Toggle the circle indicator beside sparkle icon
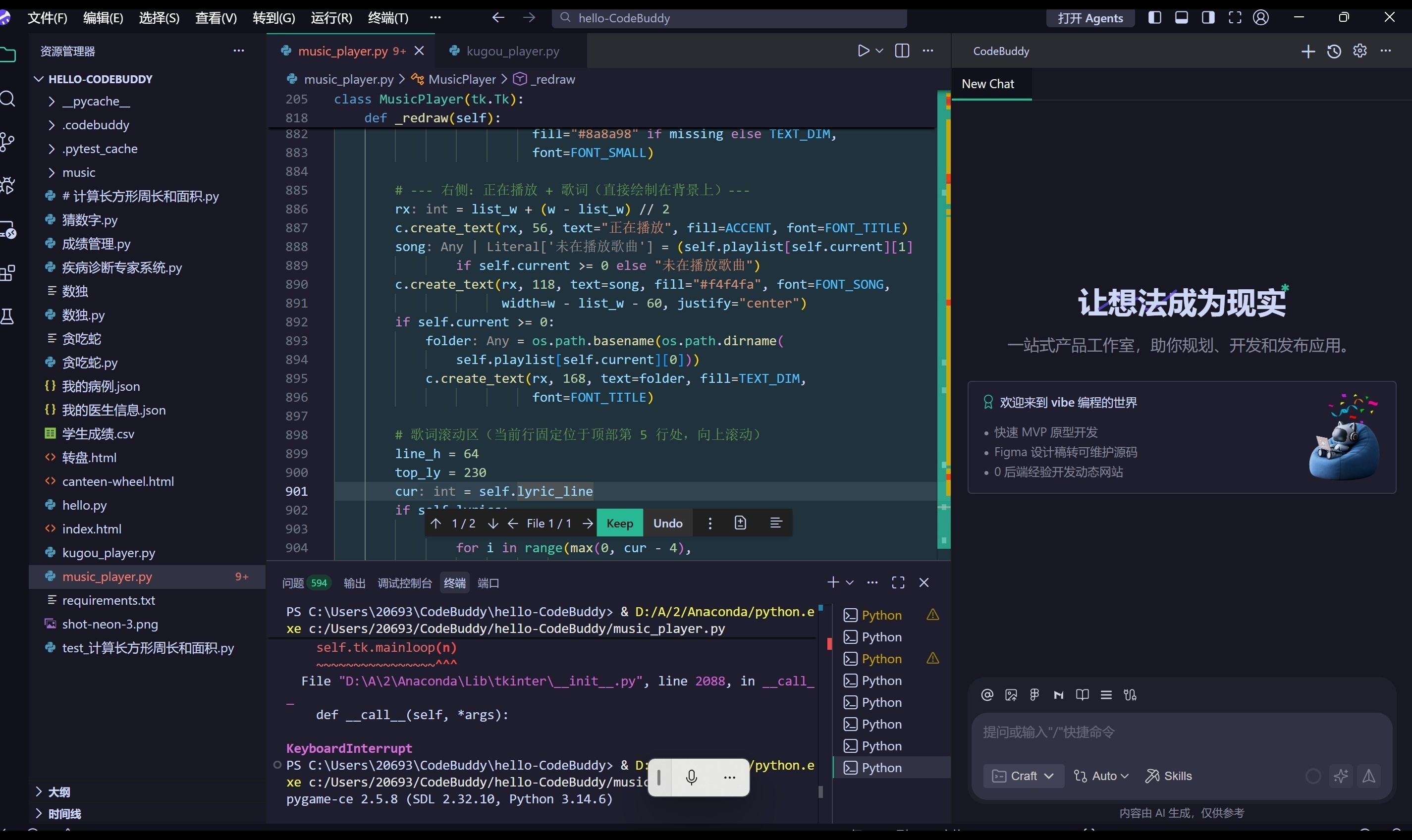Viewport: 1412px width, 840px height. coord(1313,776)
